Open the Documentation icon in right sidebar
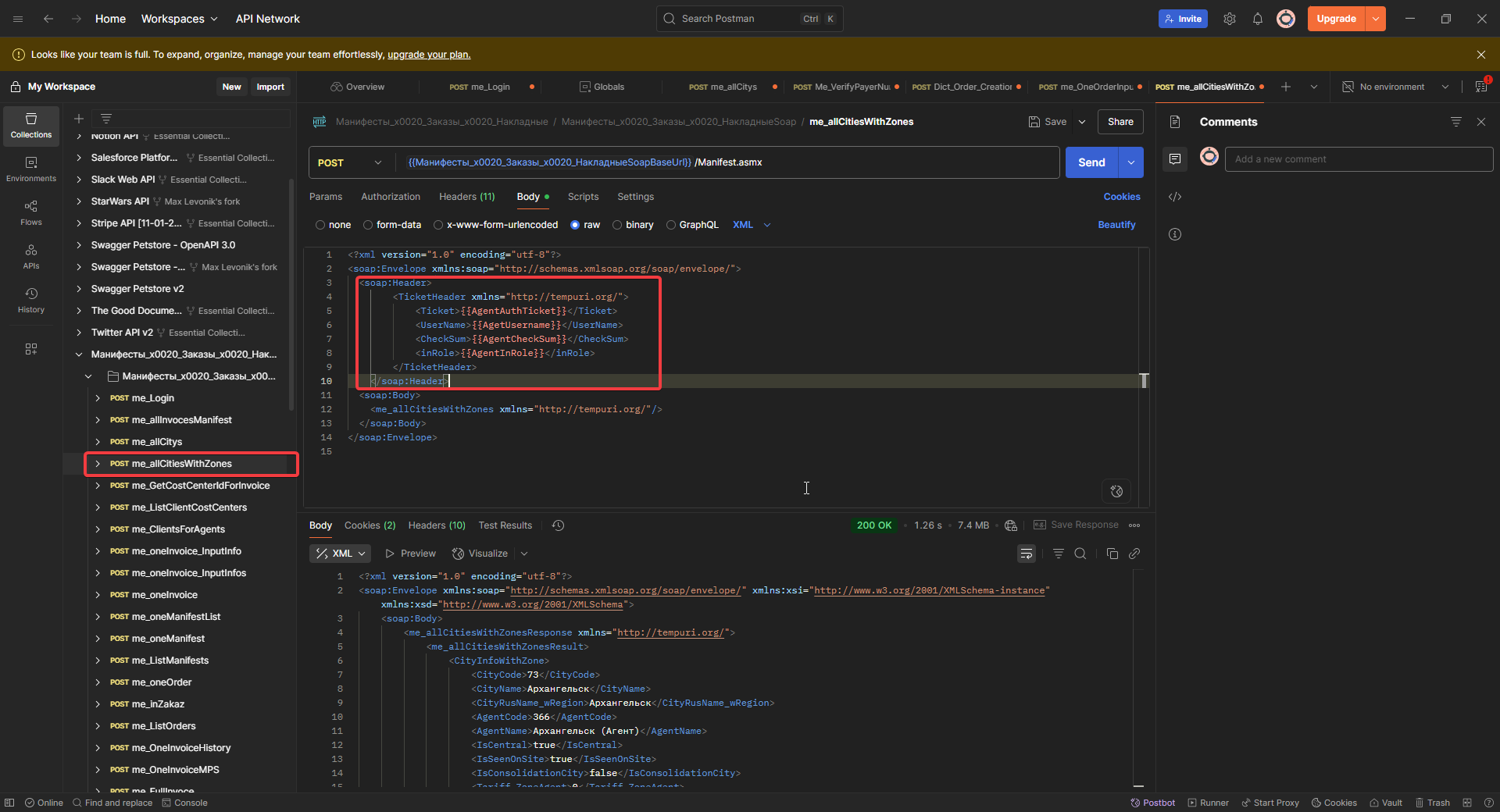The height and width of the screenshot is (812, 1500). [x=1175, y=122]
